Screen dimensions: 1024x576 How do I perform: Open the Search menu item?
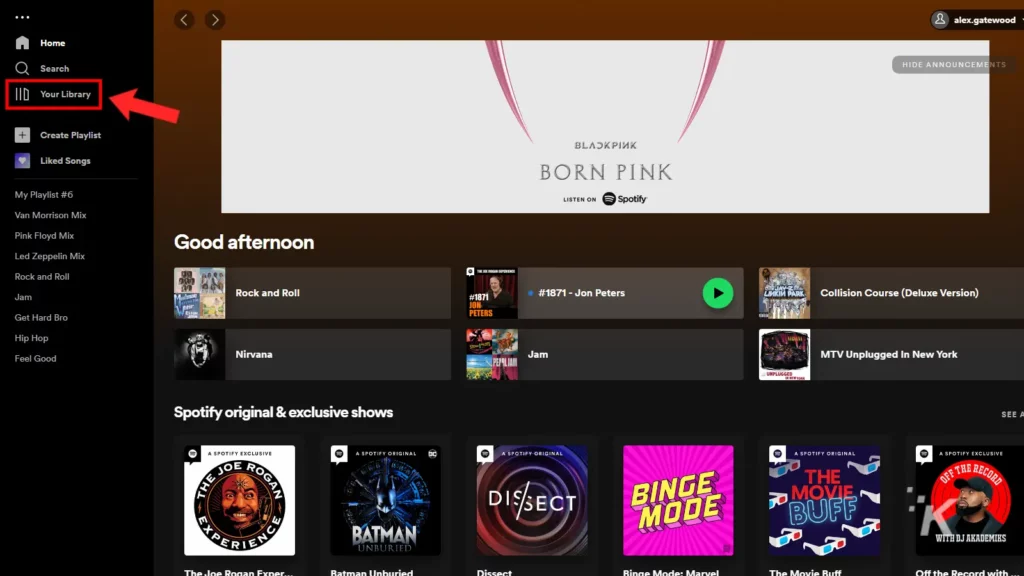click(54, 69)
